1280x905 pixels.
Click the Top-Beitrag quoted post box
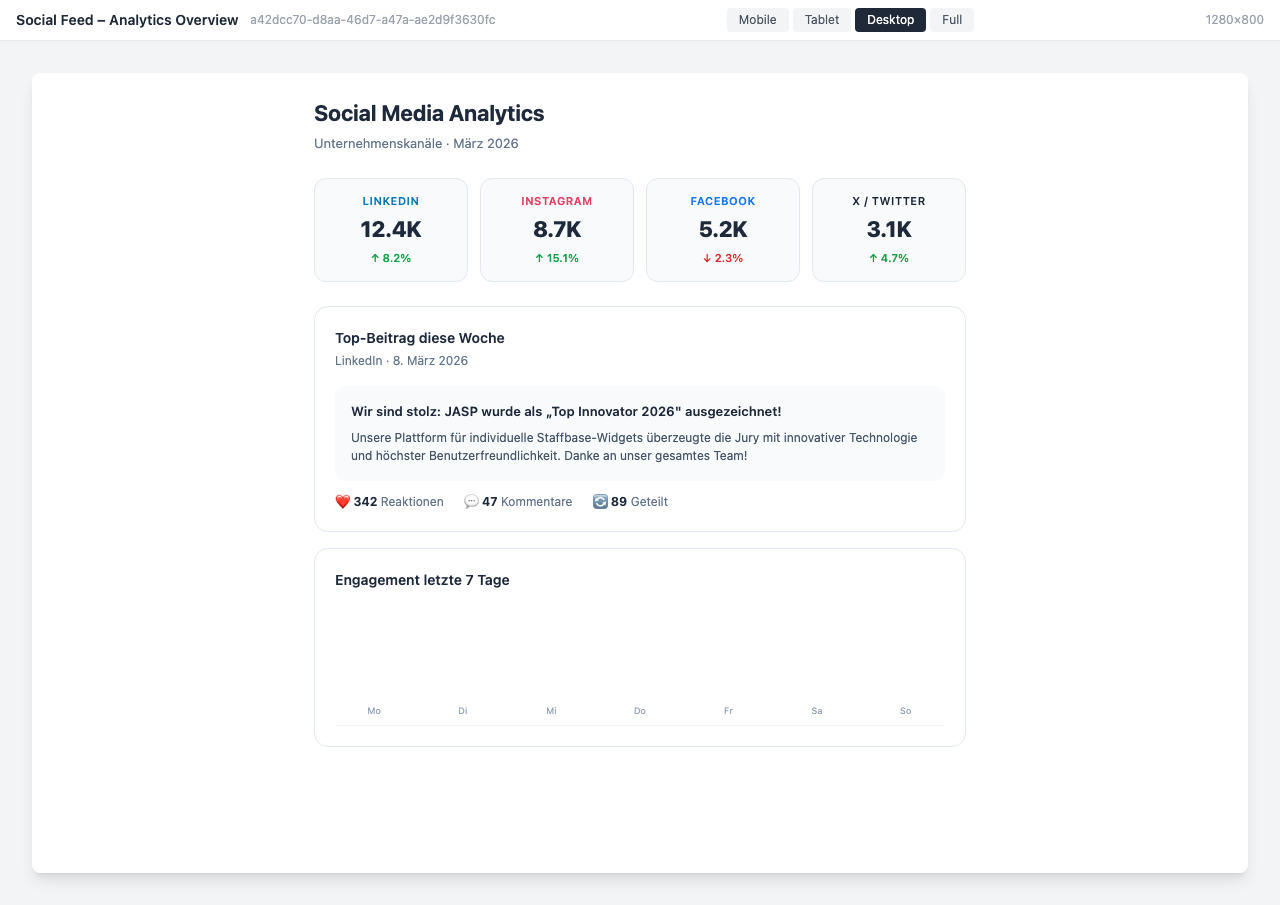click(640, 433)
